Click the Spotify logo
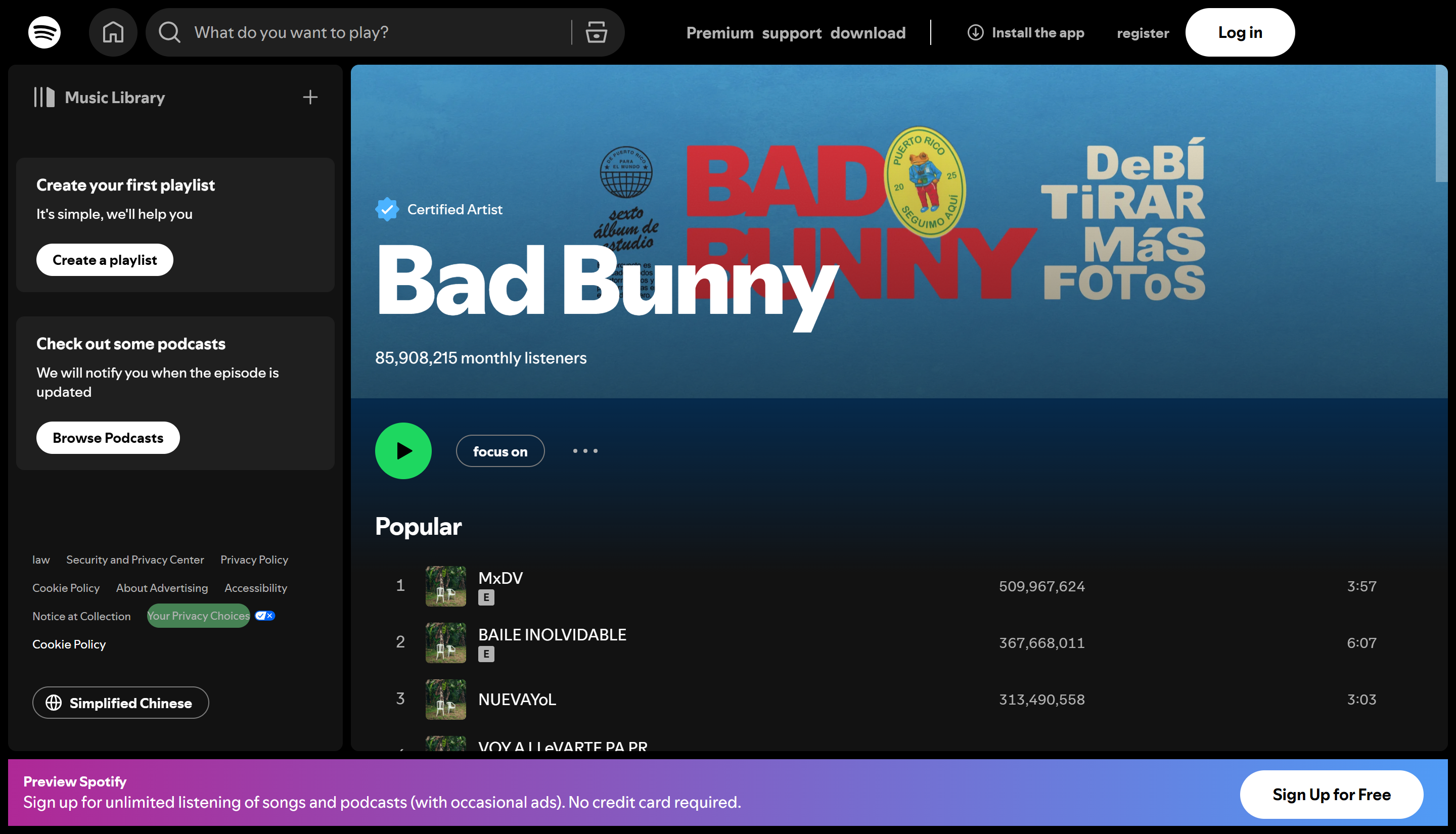 click(43, 32)
